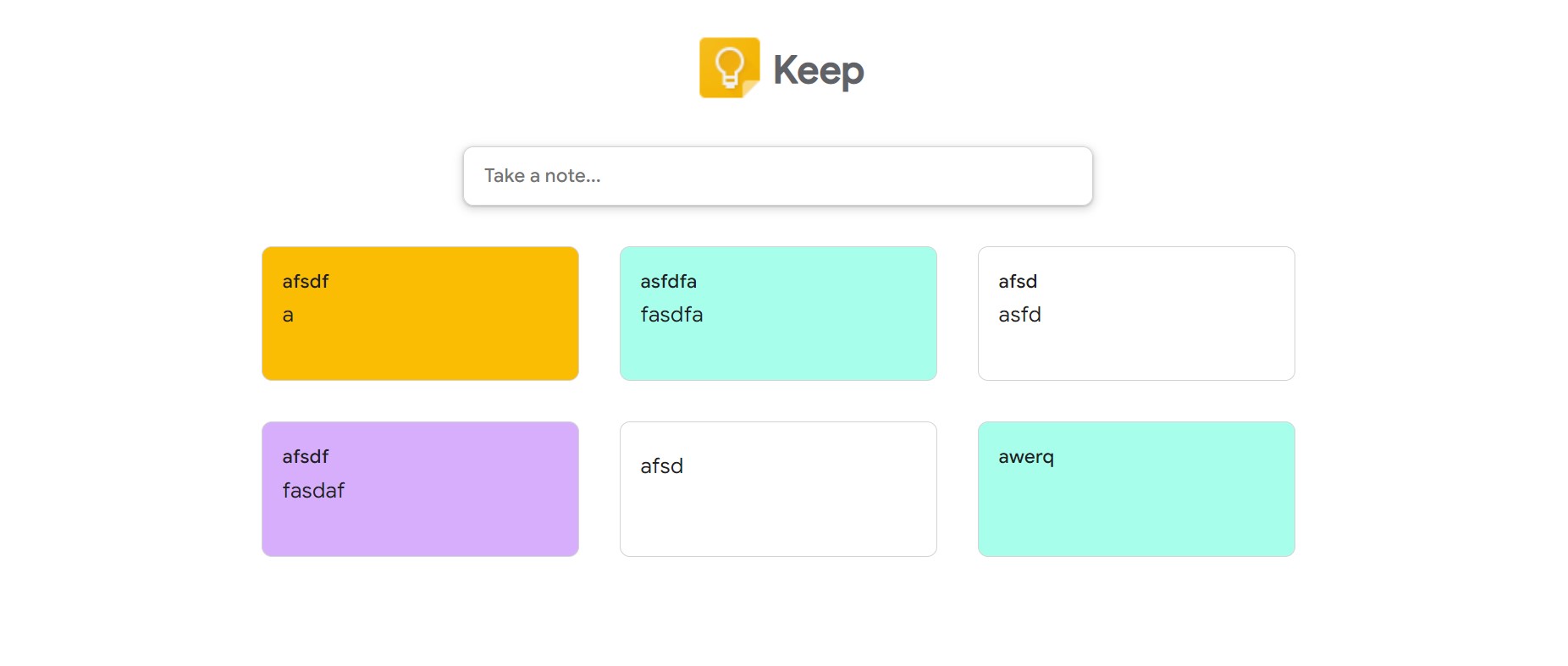The height and width of the screenshot is (666, 1568).
Task: Click the title 'afsd' above the 'asfd' body text
Action: 1018,281
